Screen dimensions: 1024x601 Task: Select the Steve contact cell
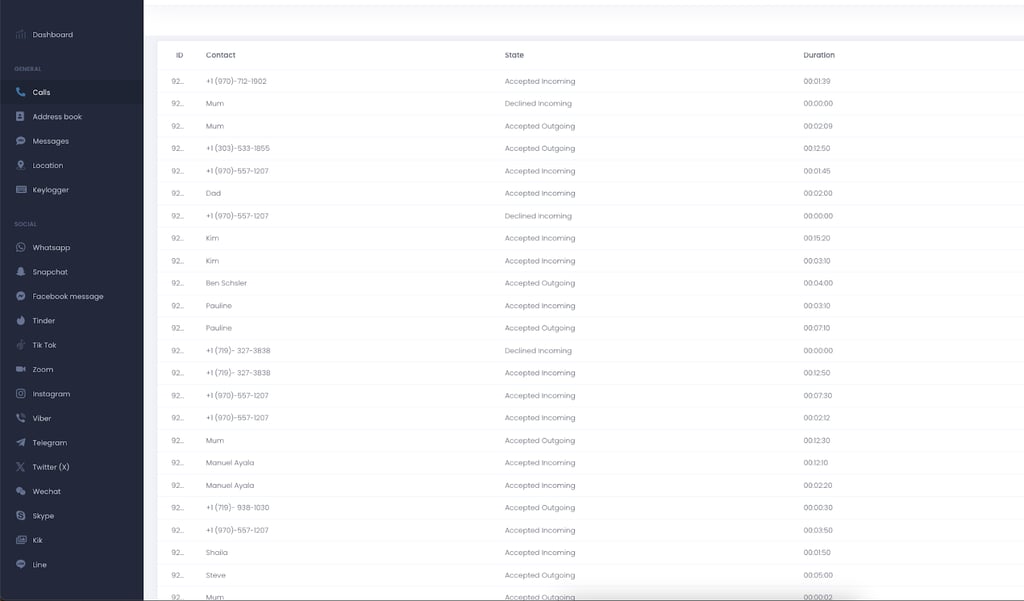click(216, 576)
